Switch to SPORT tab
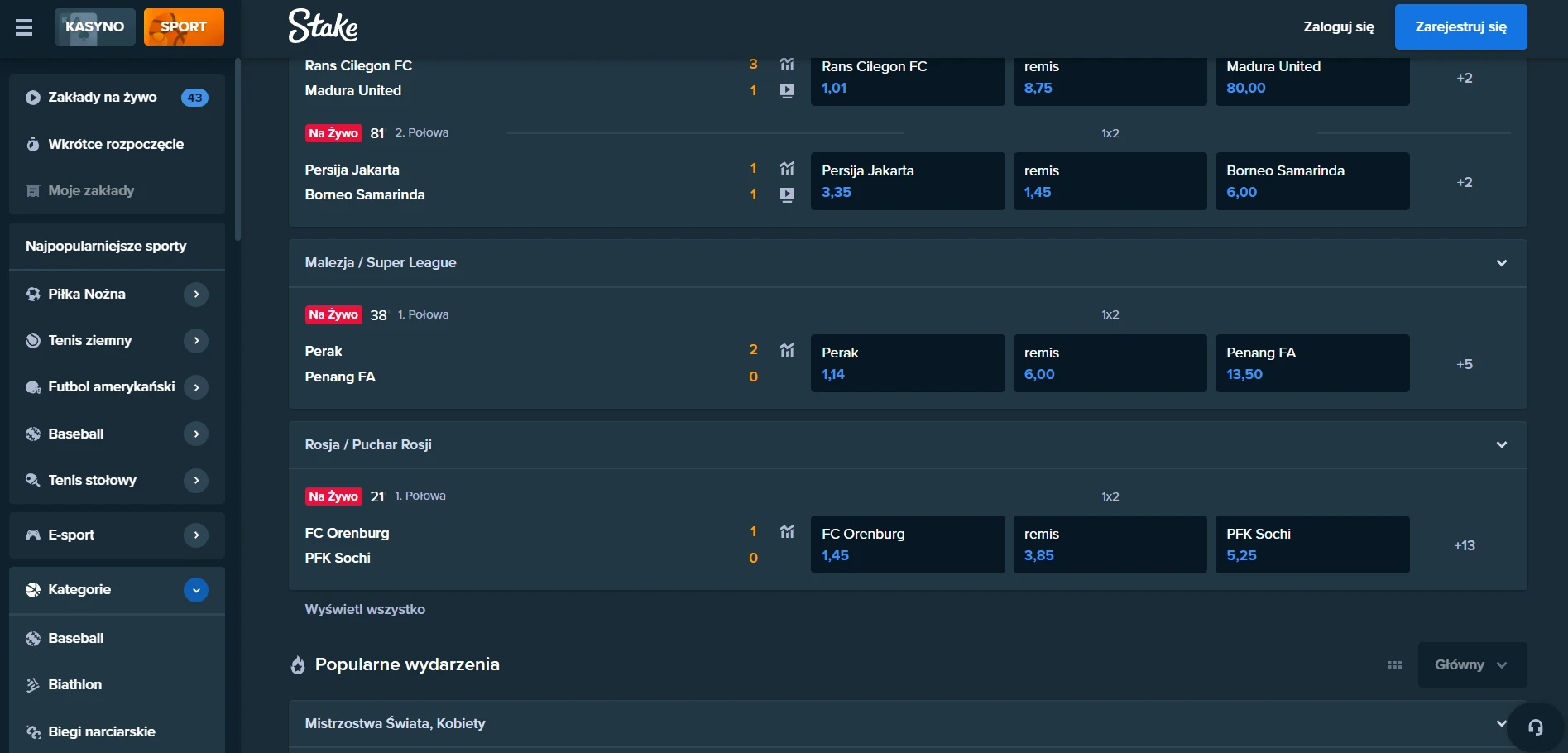Viewport: 1568px width, 753px height. 184,26
